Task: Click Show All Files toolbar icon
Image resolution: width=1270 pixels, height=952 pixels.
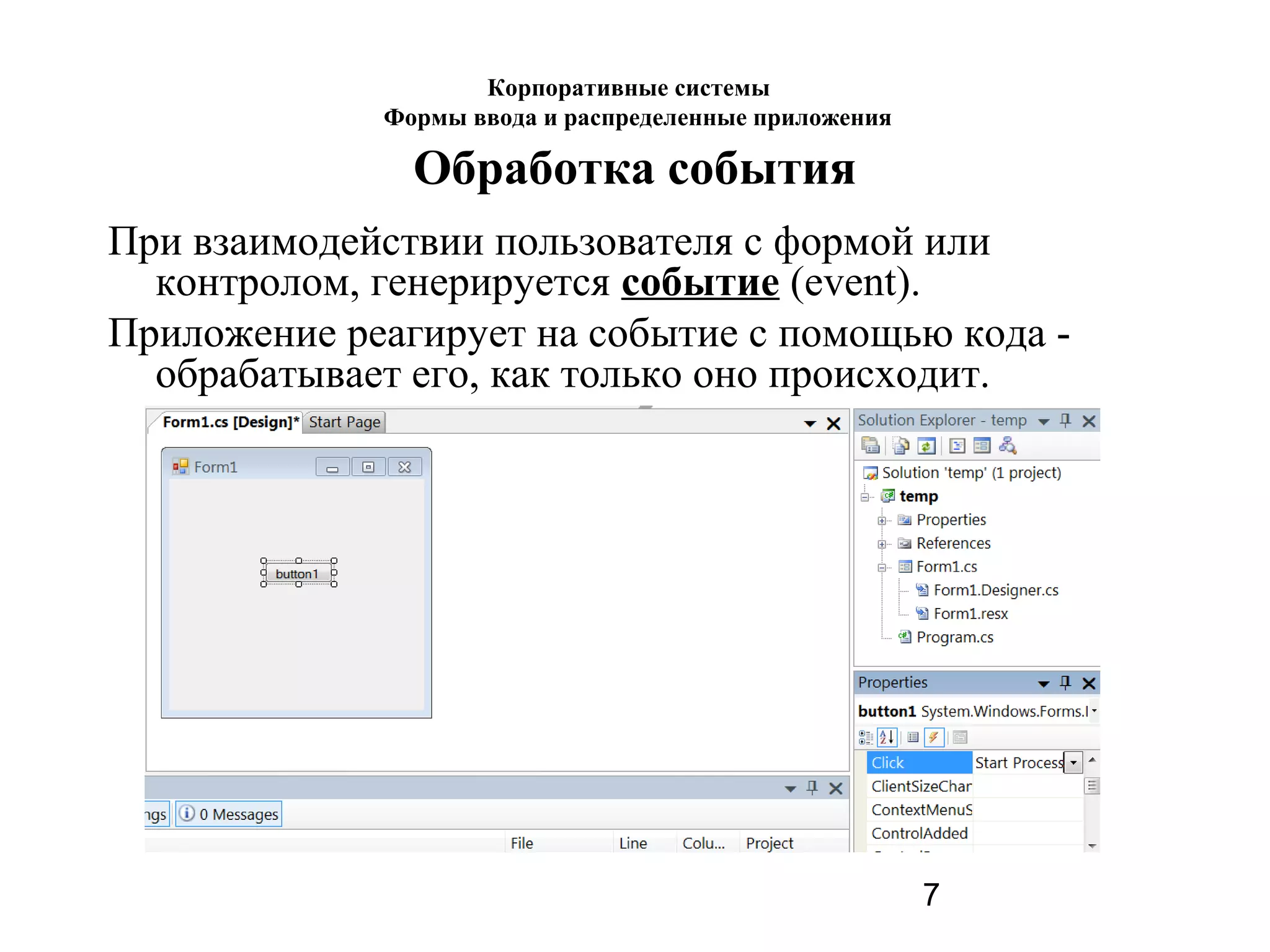Action: [901, 445]
